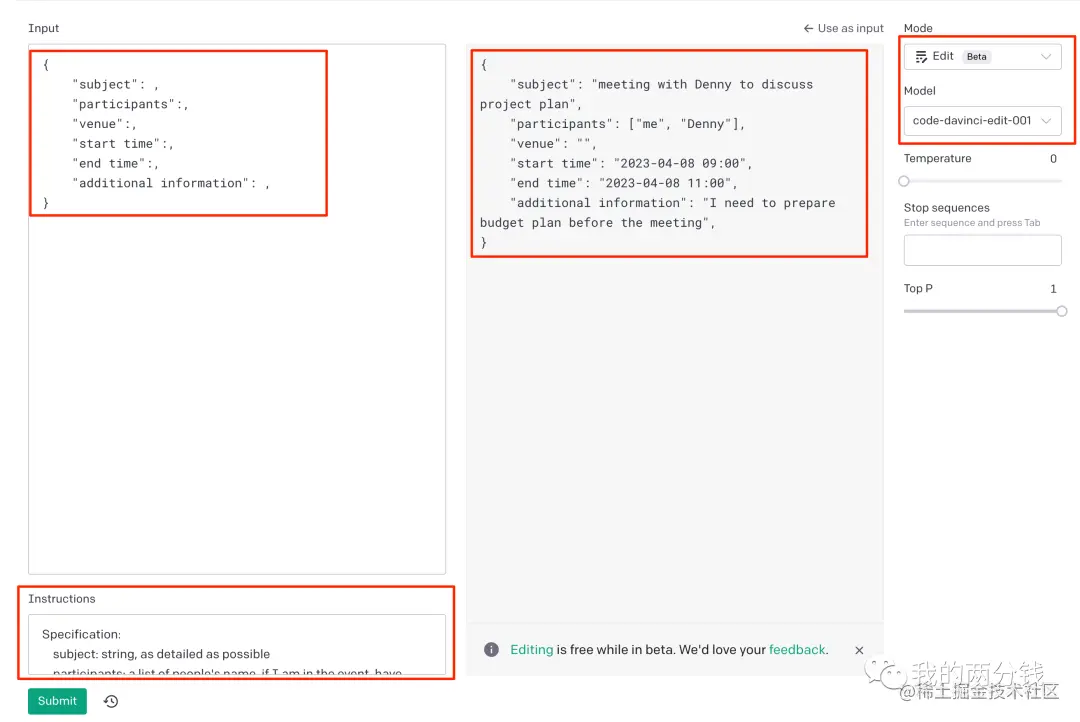Click Input "end time": line

tap(116, 163)
